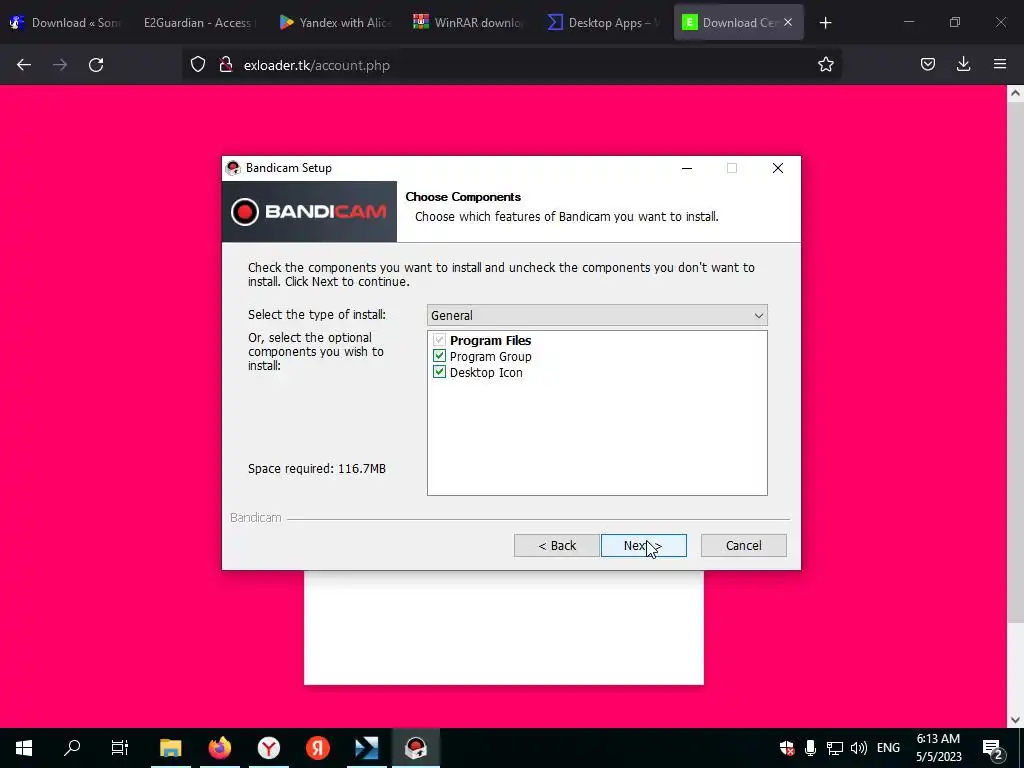Open Windows Security tray icon
Screen dimensions: 1024x768
787,748
